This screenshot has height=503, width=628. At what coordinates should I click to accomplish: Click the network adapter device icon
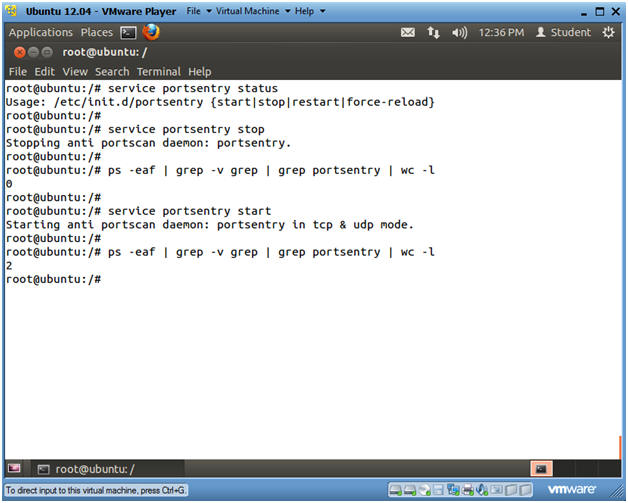click(453, 489)
